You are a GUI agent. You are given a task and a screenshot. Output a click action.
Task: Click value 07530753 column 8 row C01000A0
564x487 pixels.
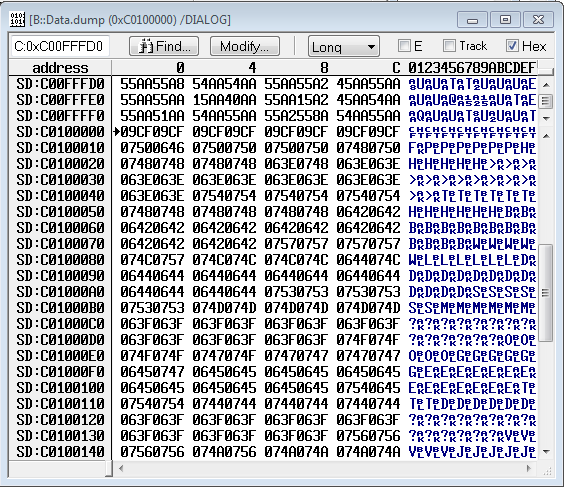point(296,292)
